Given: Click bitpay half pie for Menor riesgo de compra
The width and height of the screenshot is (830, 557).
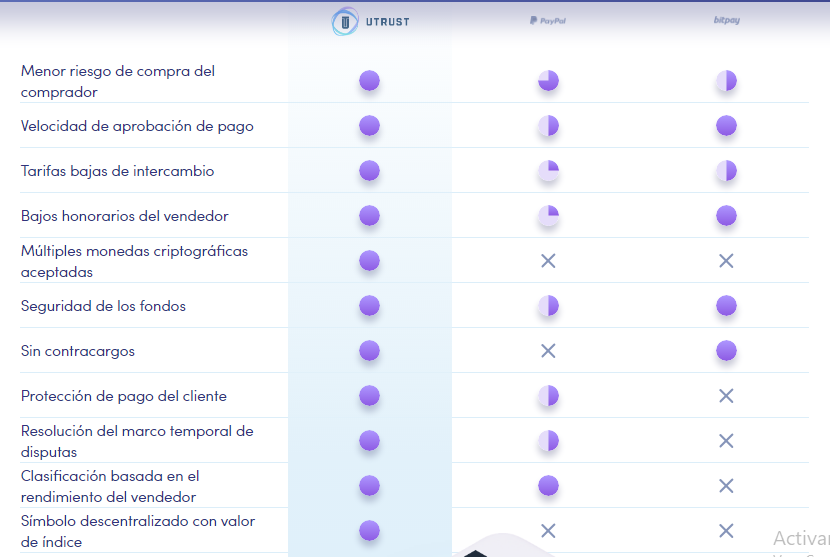Looking at the screenshot, I should (726, 80).
